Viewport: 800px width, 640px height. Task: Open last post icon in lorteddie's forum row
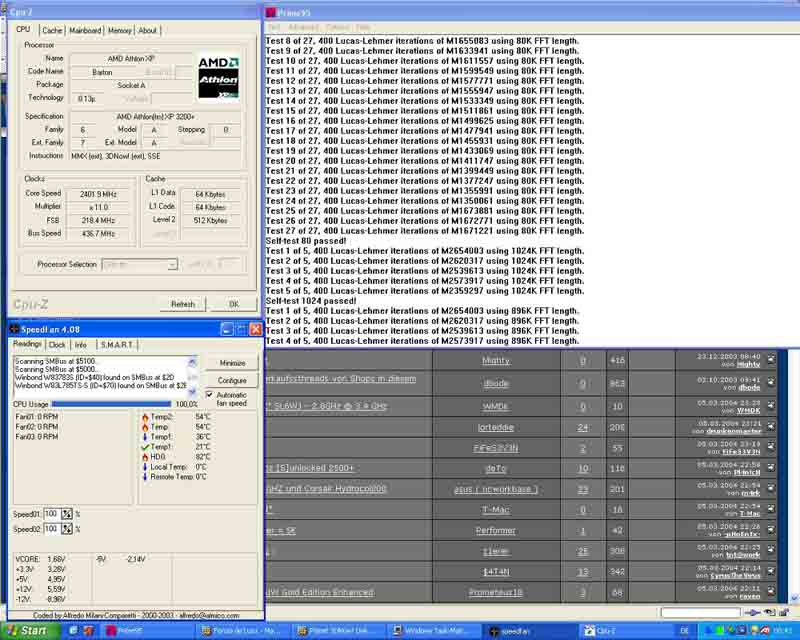point(771,425)
